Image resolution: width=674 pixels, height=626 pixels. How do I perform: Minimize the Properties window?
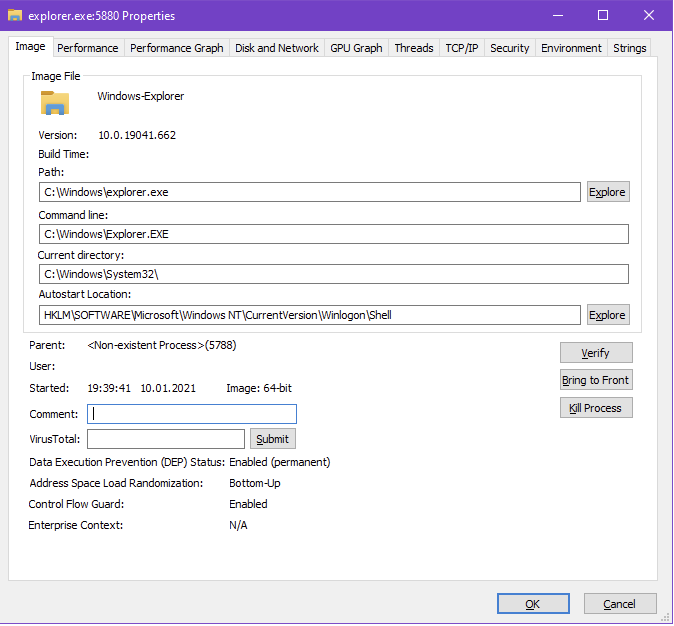558,15
